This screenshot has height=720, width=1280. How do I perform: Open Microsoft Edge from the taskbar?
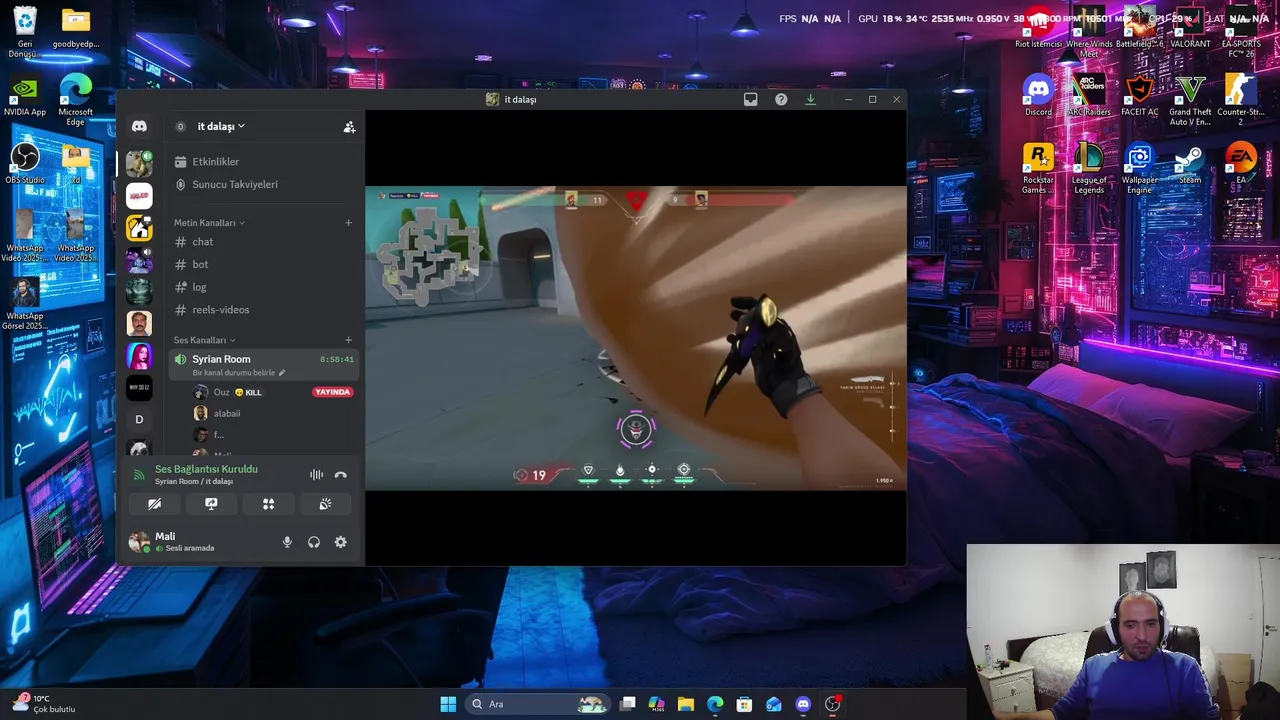(x=715, y=704)
